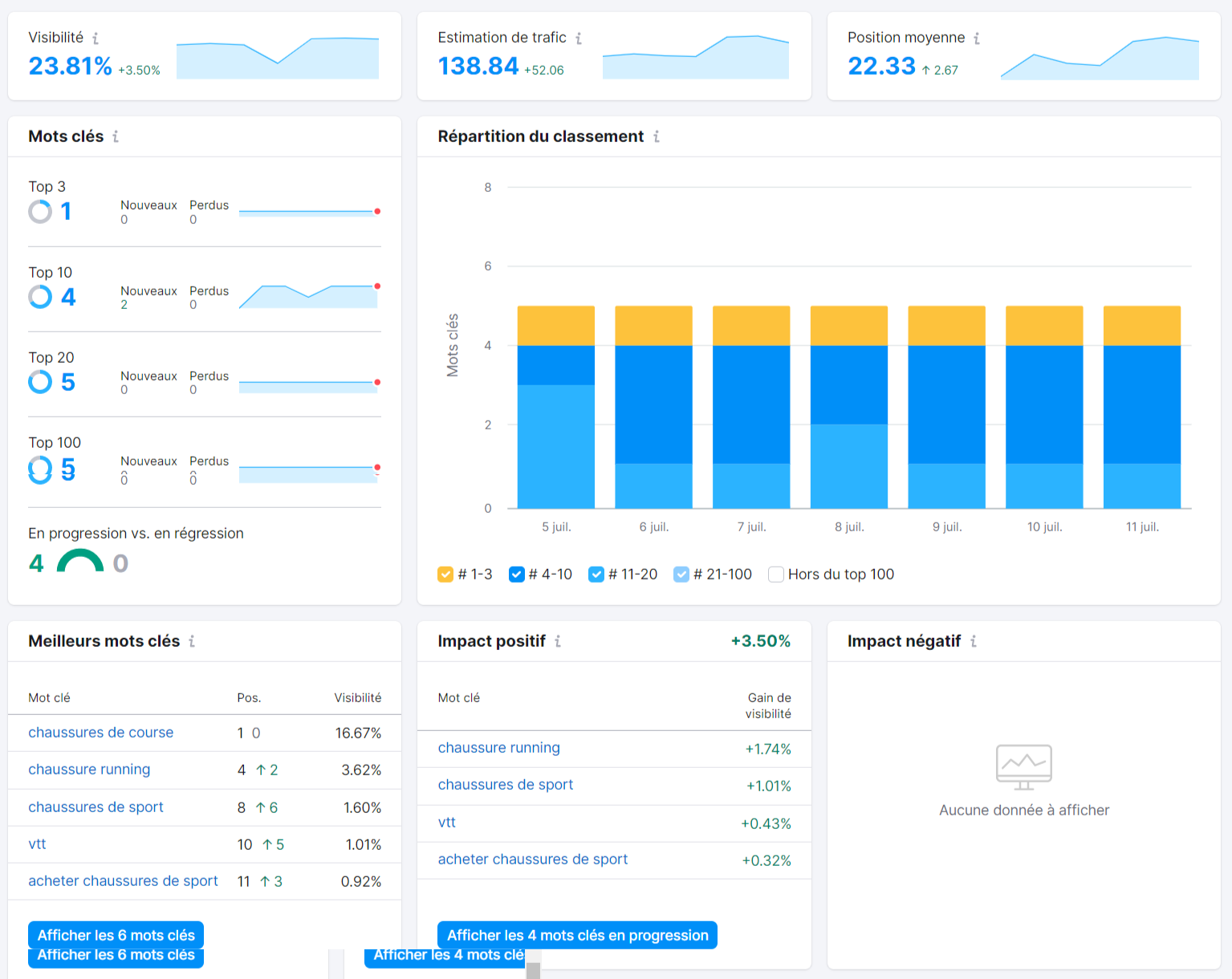The height and width of the screenshot is (979, 1232).
Task: Open chaussures de sport in Impact positif list
Action: tap(506, 785)
